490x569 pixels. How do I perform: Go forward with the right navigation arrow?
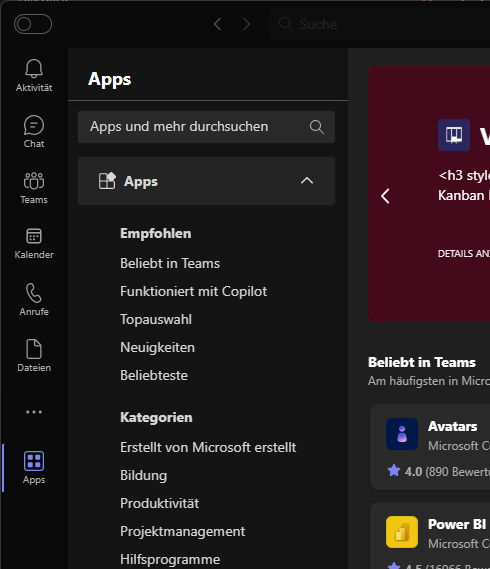click(246, 24)
